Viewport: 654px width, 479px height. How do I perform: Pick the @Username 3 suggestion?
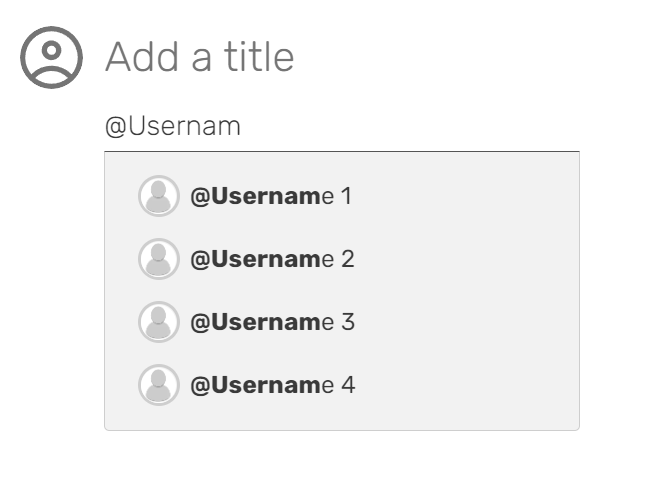272,322
